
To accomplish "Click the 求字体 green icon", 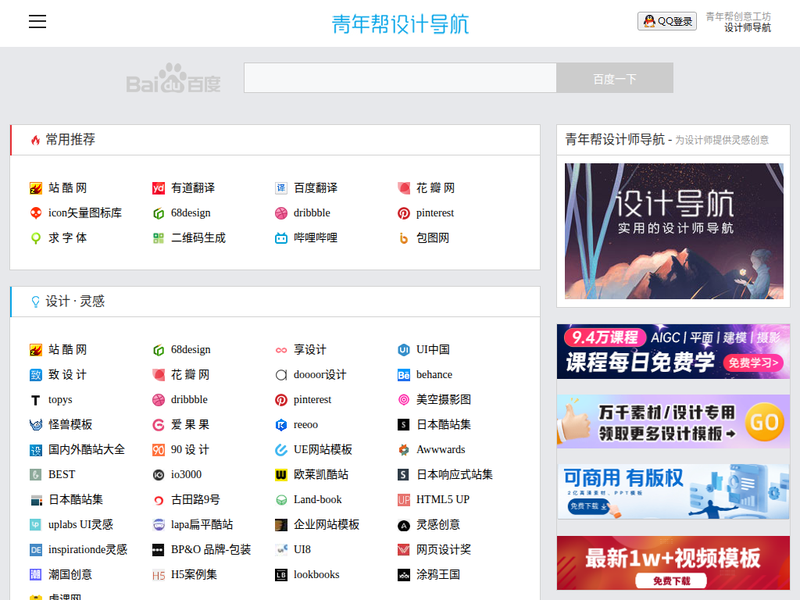I will (x=36, y=238).
